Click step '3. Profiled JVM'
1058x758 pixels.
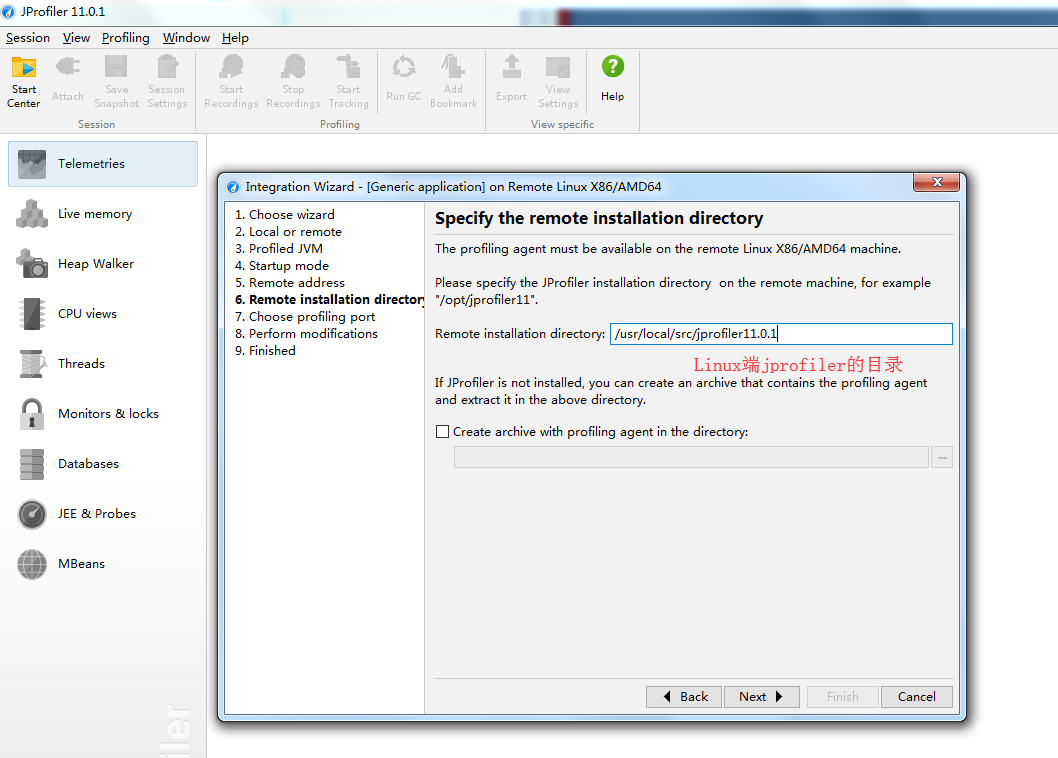pyautogui.click(x=279, y=248)
